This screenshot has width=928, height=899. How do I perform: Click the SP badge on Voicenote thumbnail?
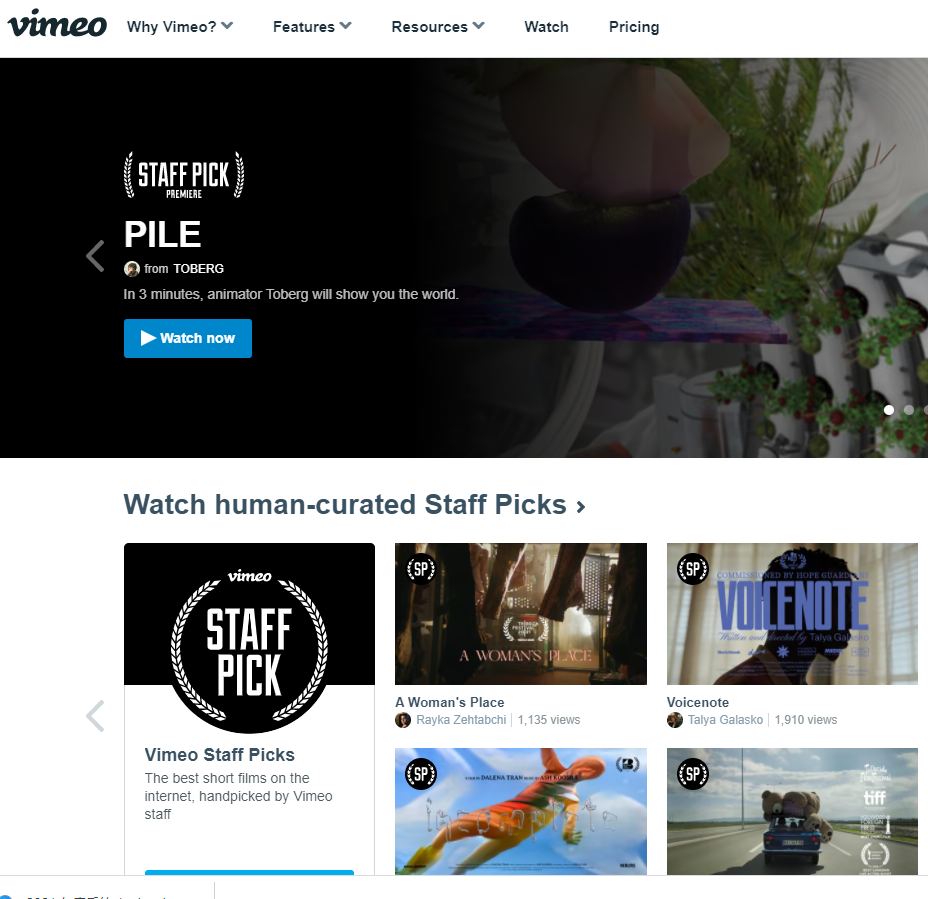692,569
